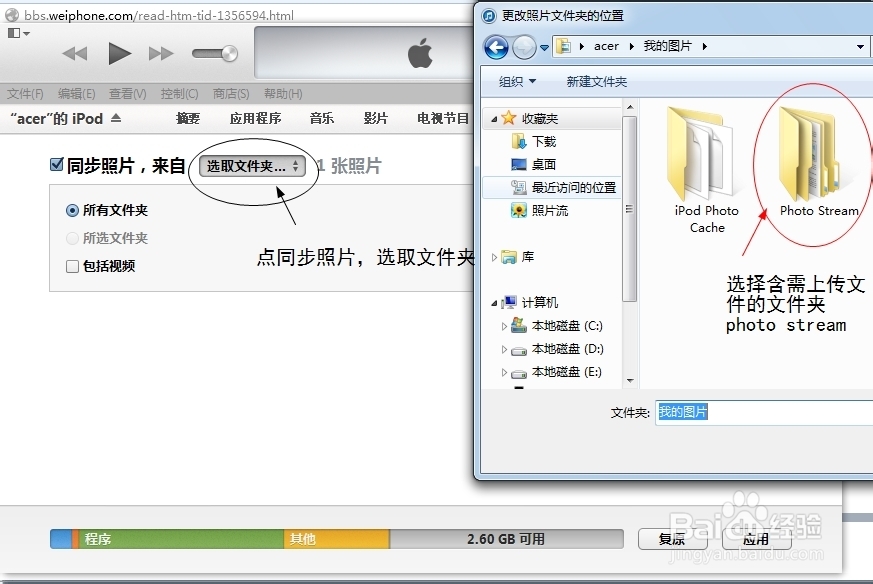Image resolution: width=873 pixels, height=584 pixels.
Task: Select the iPod Photo Cache folder
Action: pos(706,170)
